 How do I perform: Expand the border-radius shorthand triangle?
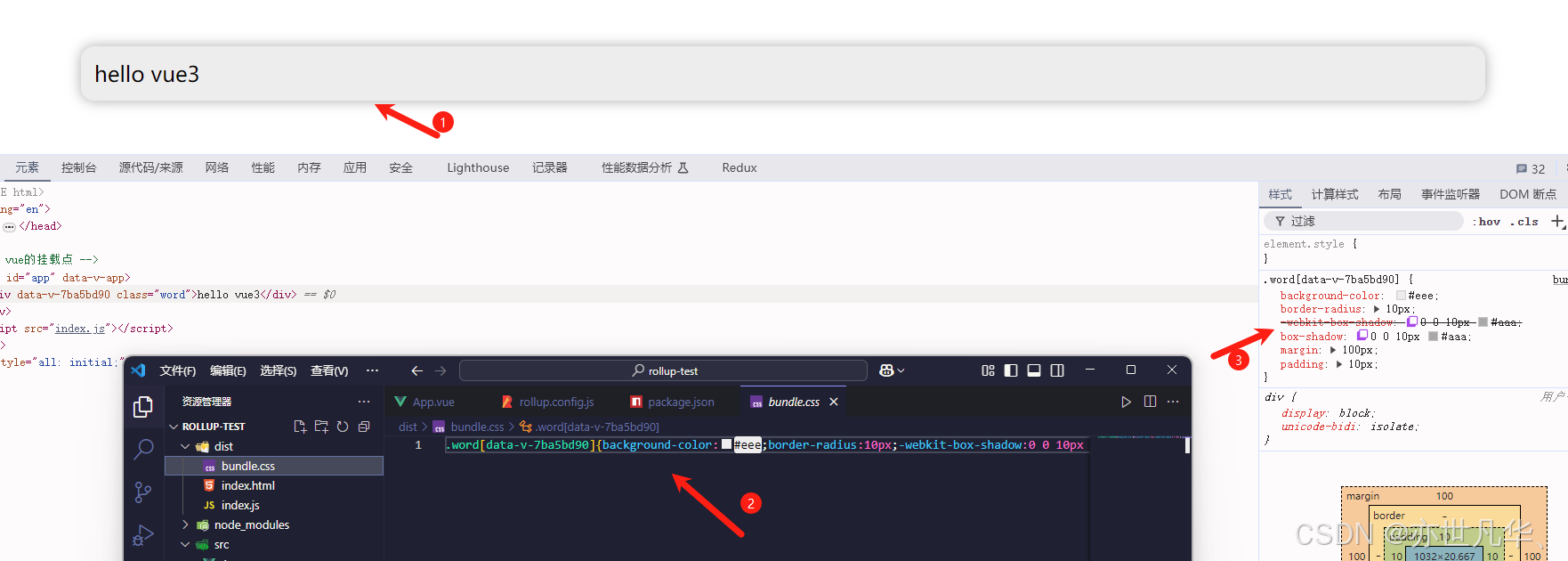1377,309
